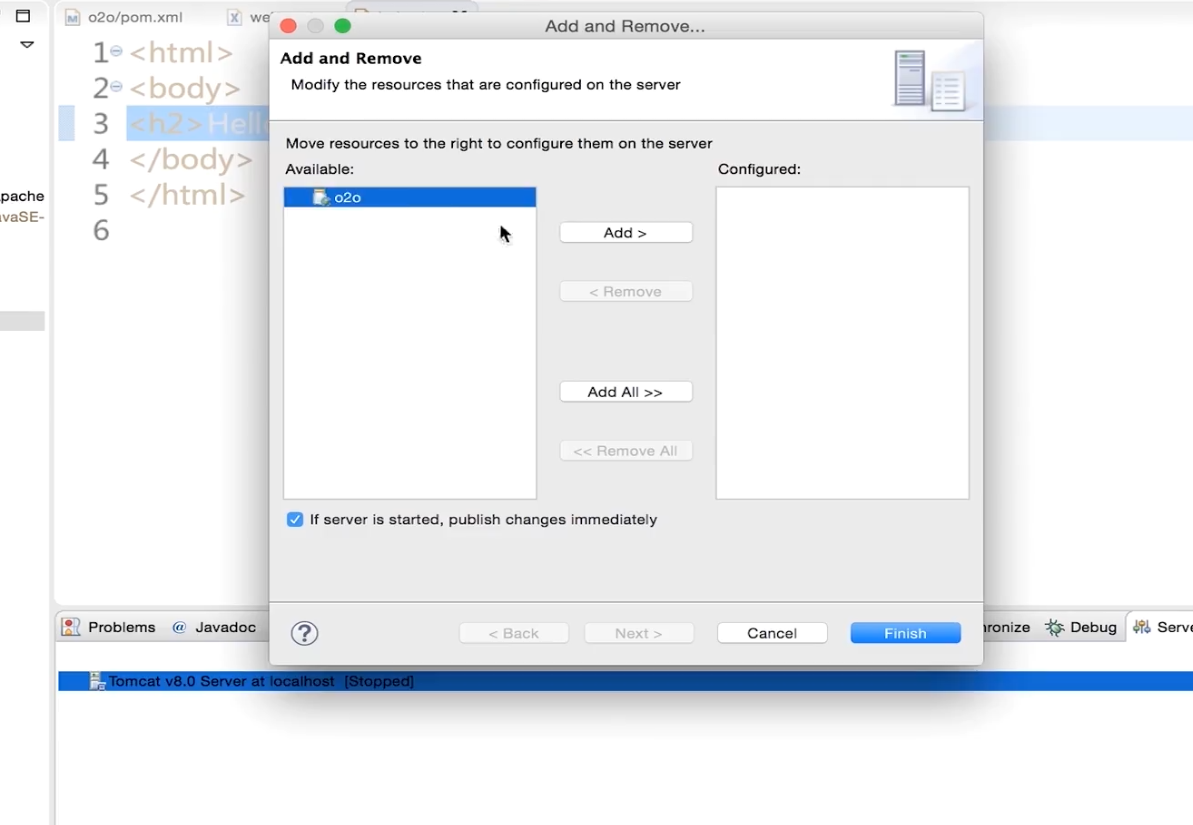Click the Add All >> button
Viewport: 1193px width, 825px height.
coord(625,392)
